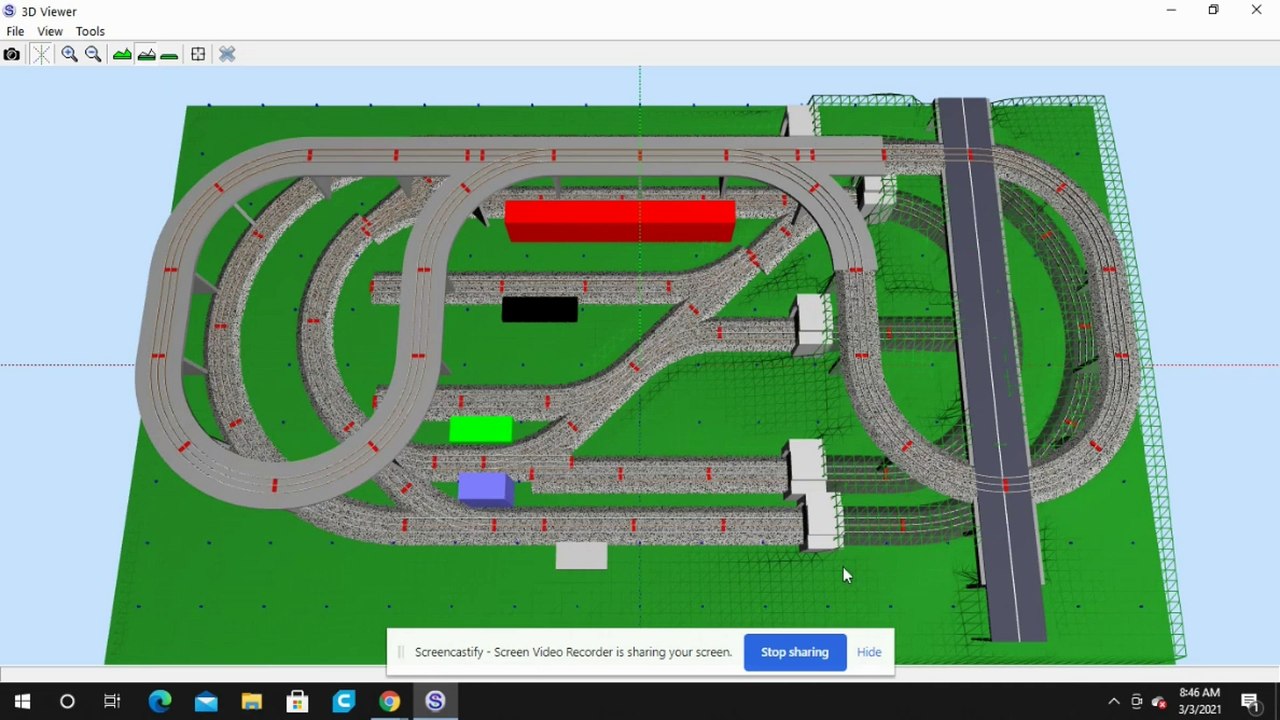Open the Mail app on taskbar

click(x=206, y=702)
